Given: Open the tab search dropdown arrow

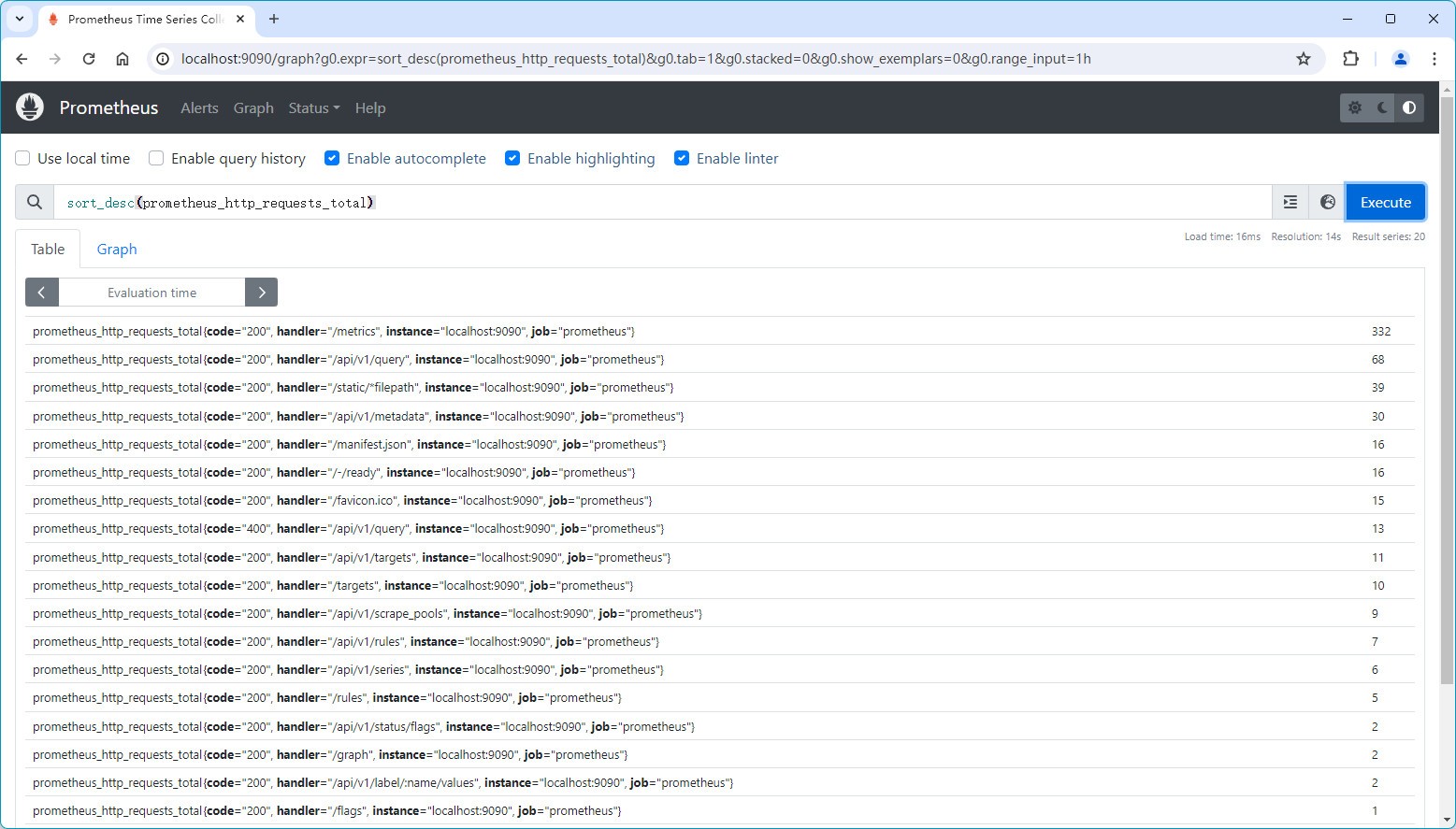Looking at the screenshot, I should click(19, 19).
